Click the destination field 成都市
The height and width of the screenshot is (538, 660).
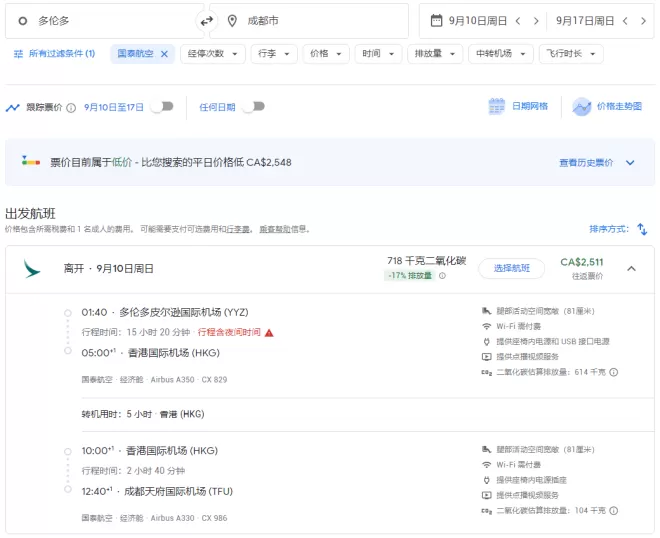309,21
